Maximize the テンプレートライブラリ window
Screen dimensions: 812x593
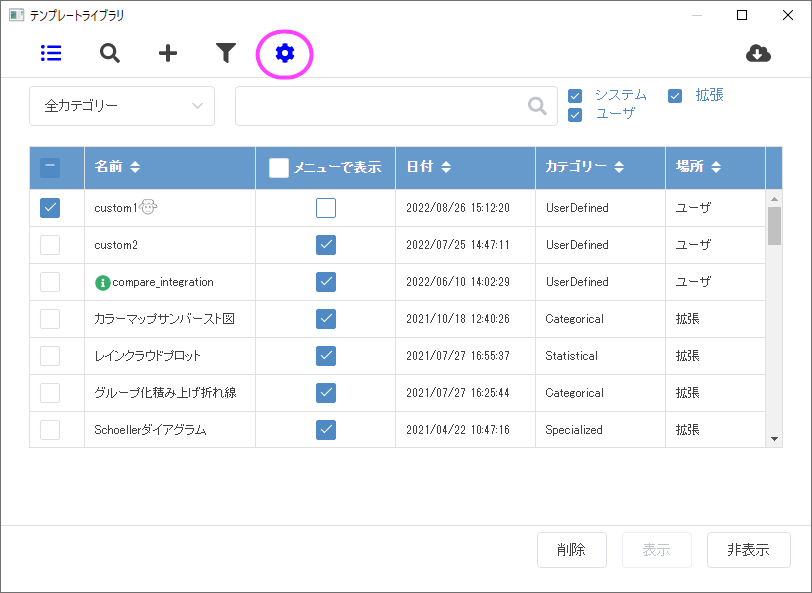coord(742,15)
